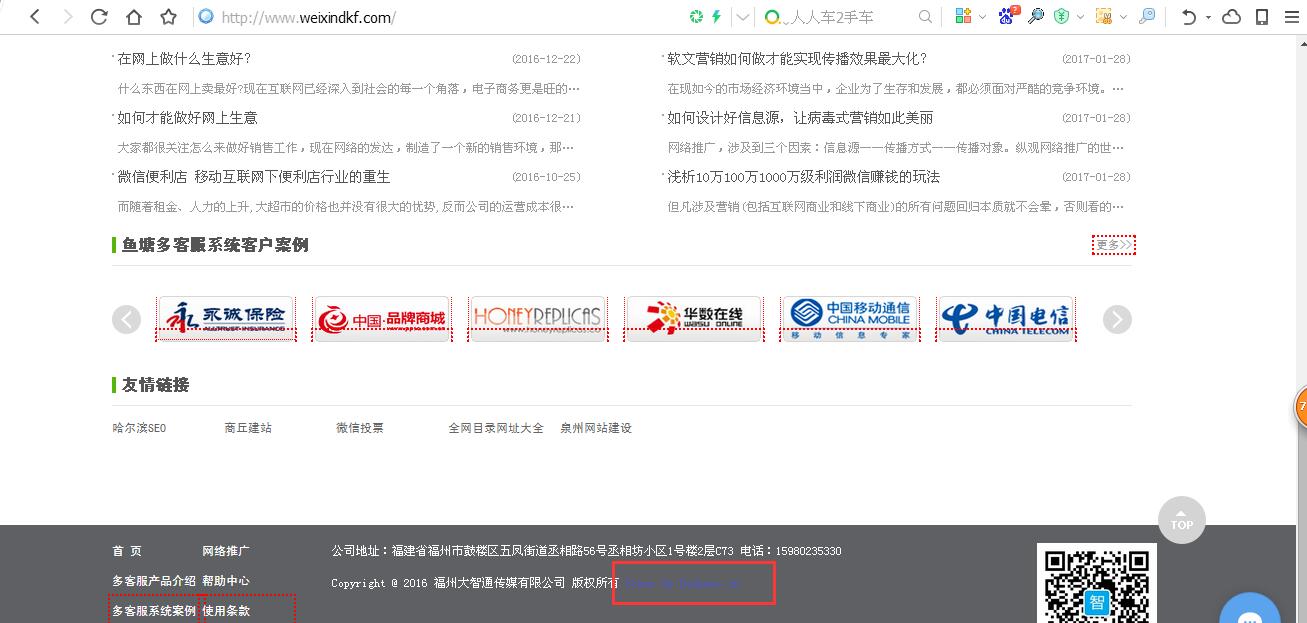Show next logos with carousel right arrow
The height and width of the screenshot is (623, 1307).
1117,319
